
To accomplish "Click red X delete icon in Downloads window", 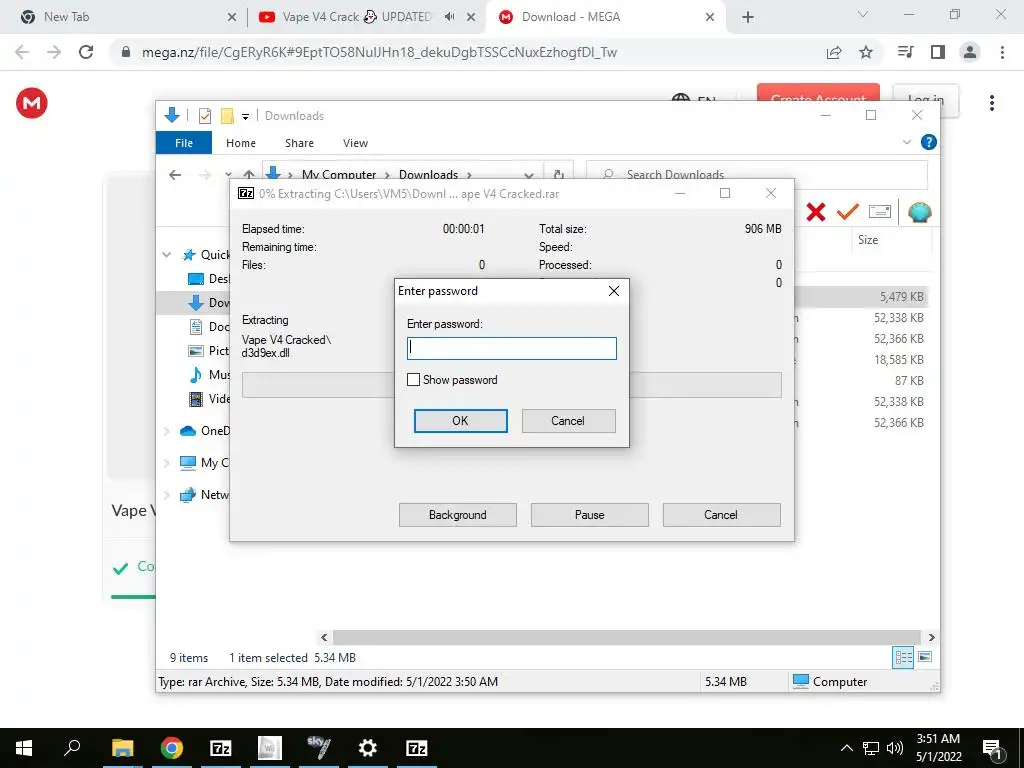I will click(x=816, y=212).
